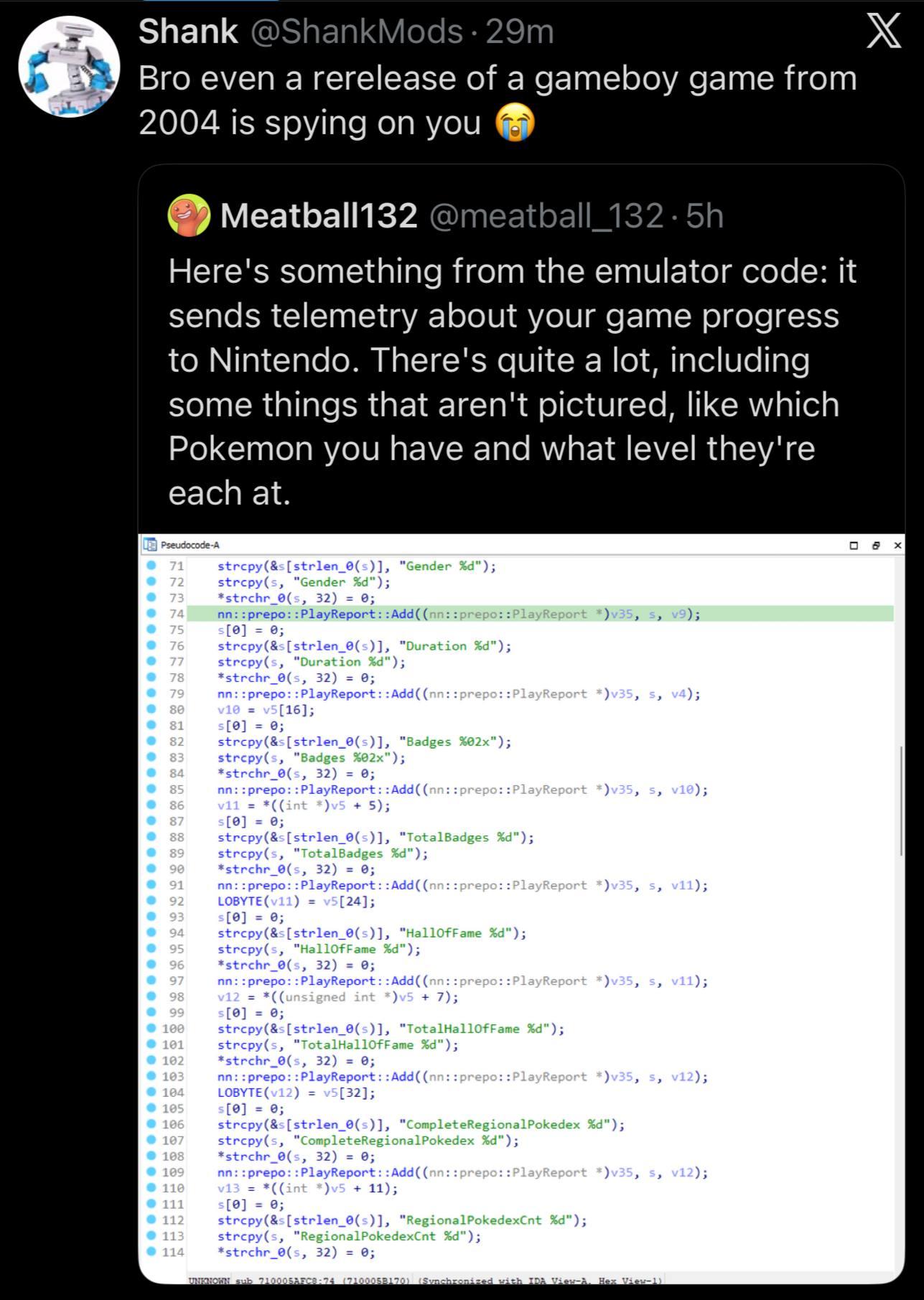Open the @meatball_132 handle link
The height and width of the screenshot is (1300, 924).
coord(546,215)
